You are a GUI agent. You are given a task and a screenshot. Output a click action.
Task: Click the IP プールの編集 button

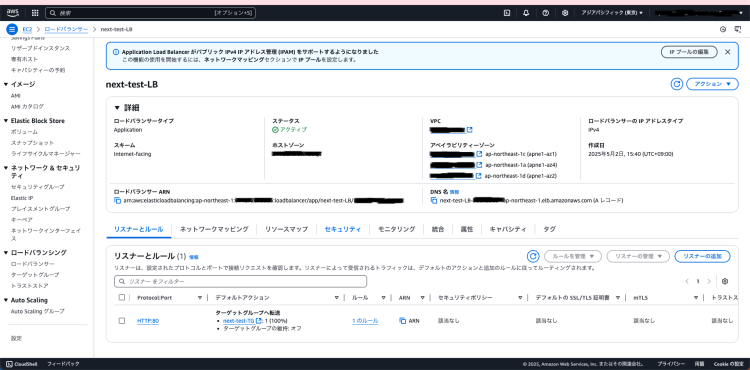click(x=689, y=52)
